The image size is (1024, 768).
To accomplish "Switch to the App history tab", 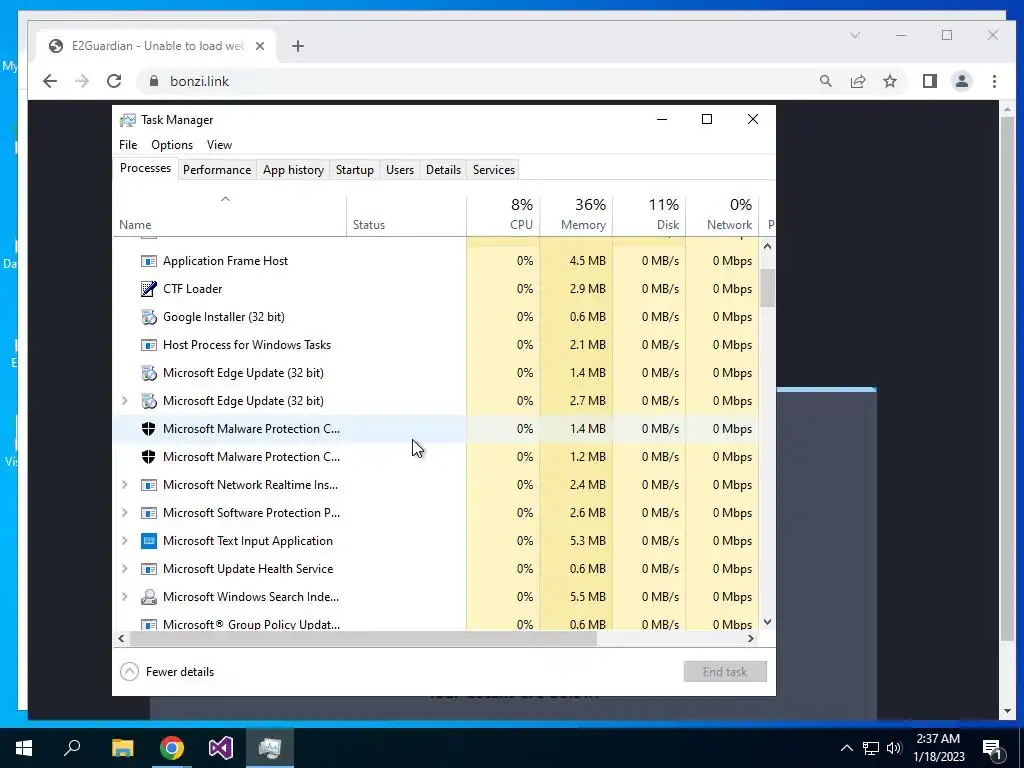I will coord(293,170).
